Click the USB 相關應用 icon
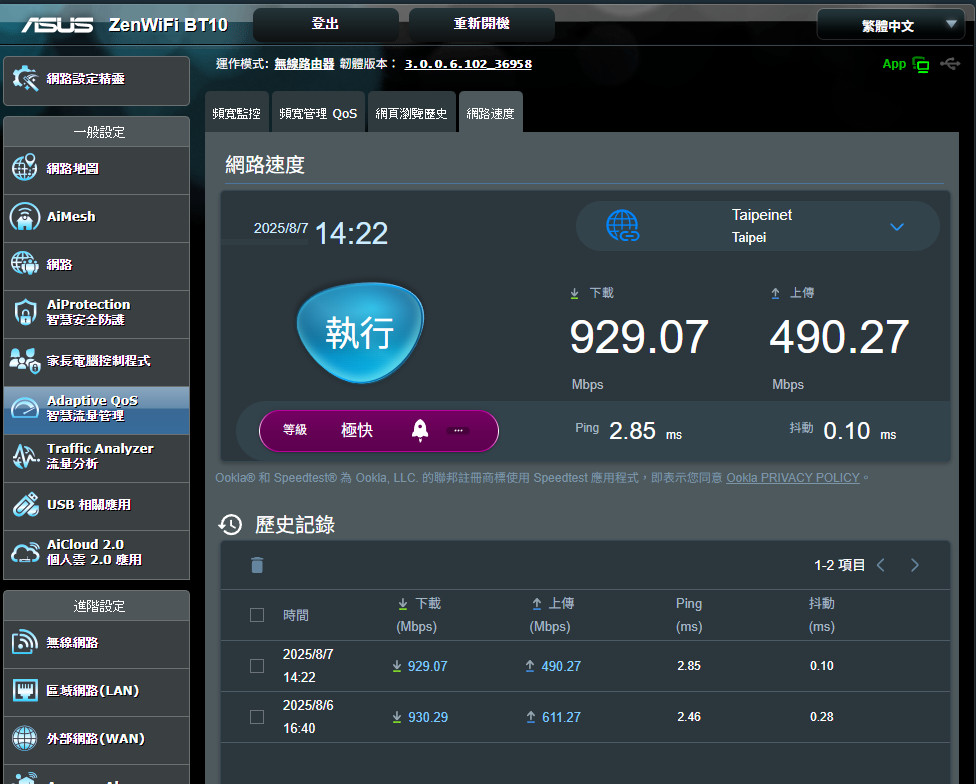The width and height of the screenshot is (976, 784). (25, 505)
